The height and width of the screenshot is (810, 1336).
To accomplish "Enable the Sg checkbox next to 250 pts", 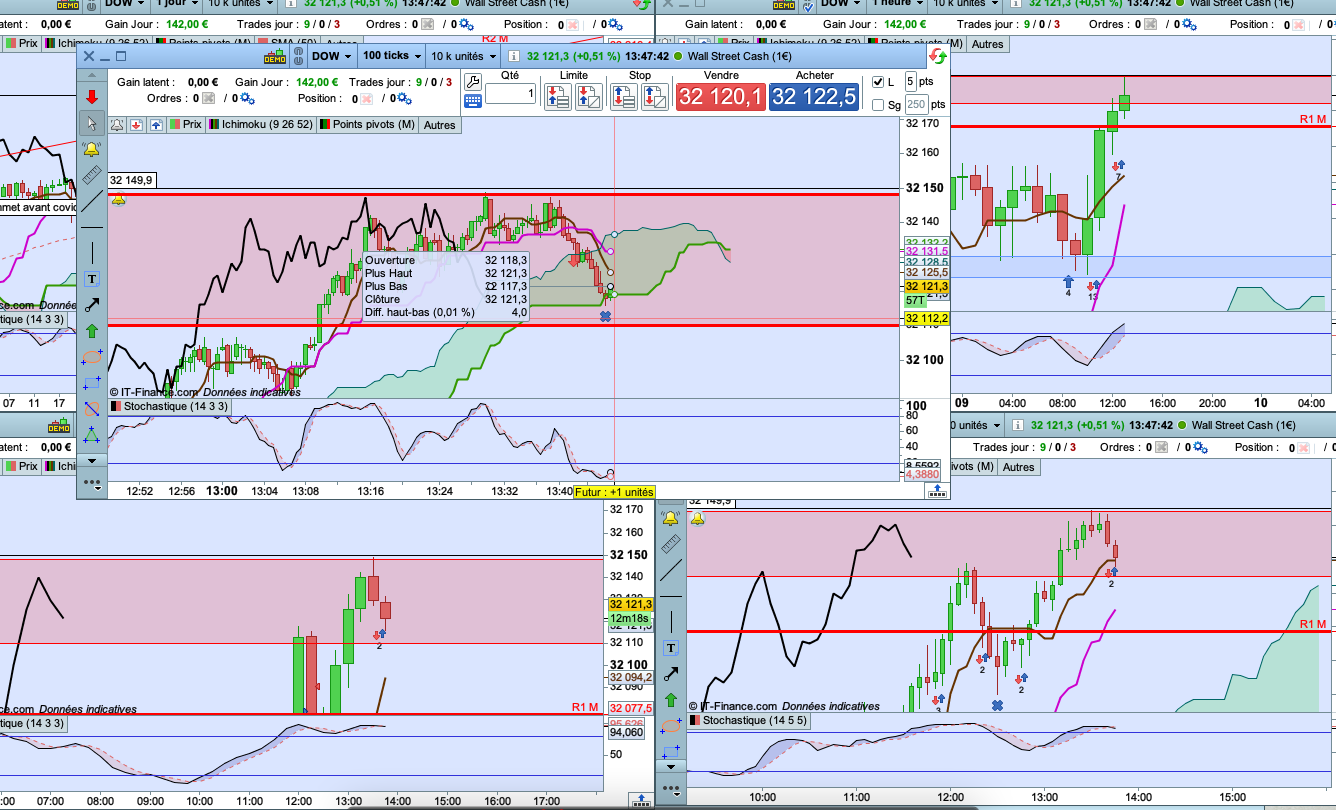I will (x=878, y=104).
